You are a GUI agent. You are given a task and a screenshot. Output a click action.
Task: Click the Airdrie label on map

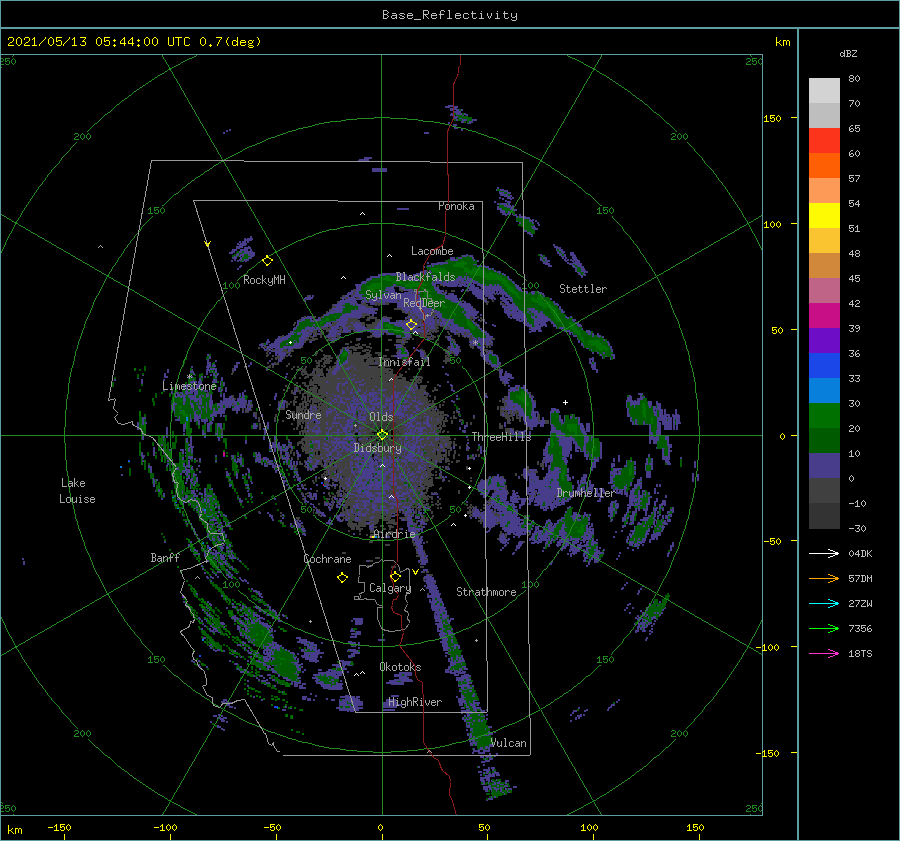[394, 534]
